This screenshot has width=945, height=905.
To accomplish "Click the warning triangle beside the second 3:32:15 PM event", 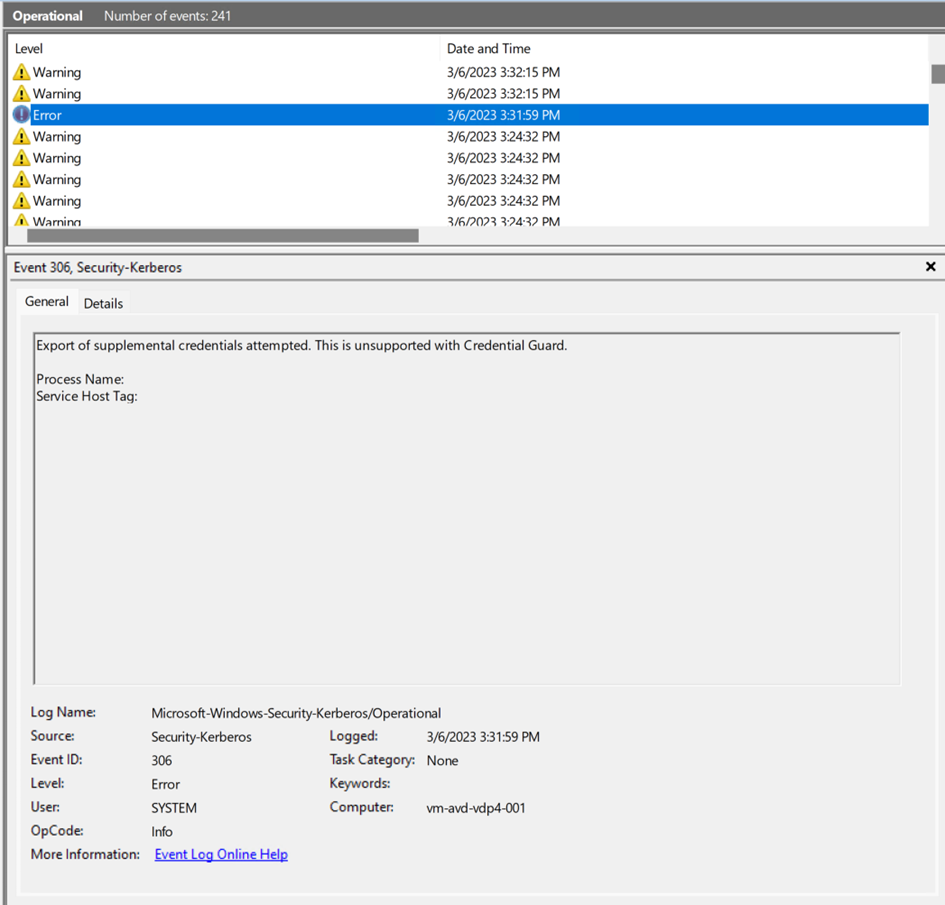I will tap(20, 93).
